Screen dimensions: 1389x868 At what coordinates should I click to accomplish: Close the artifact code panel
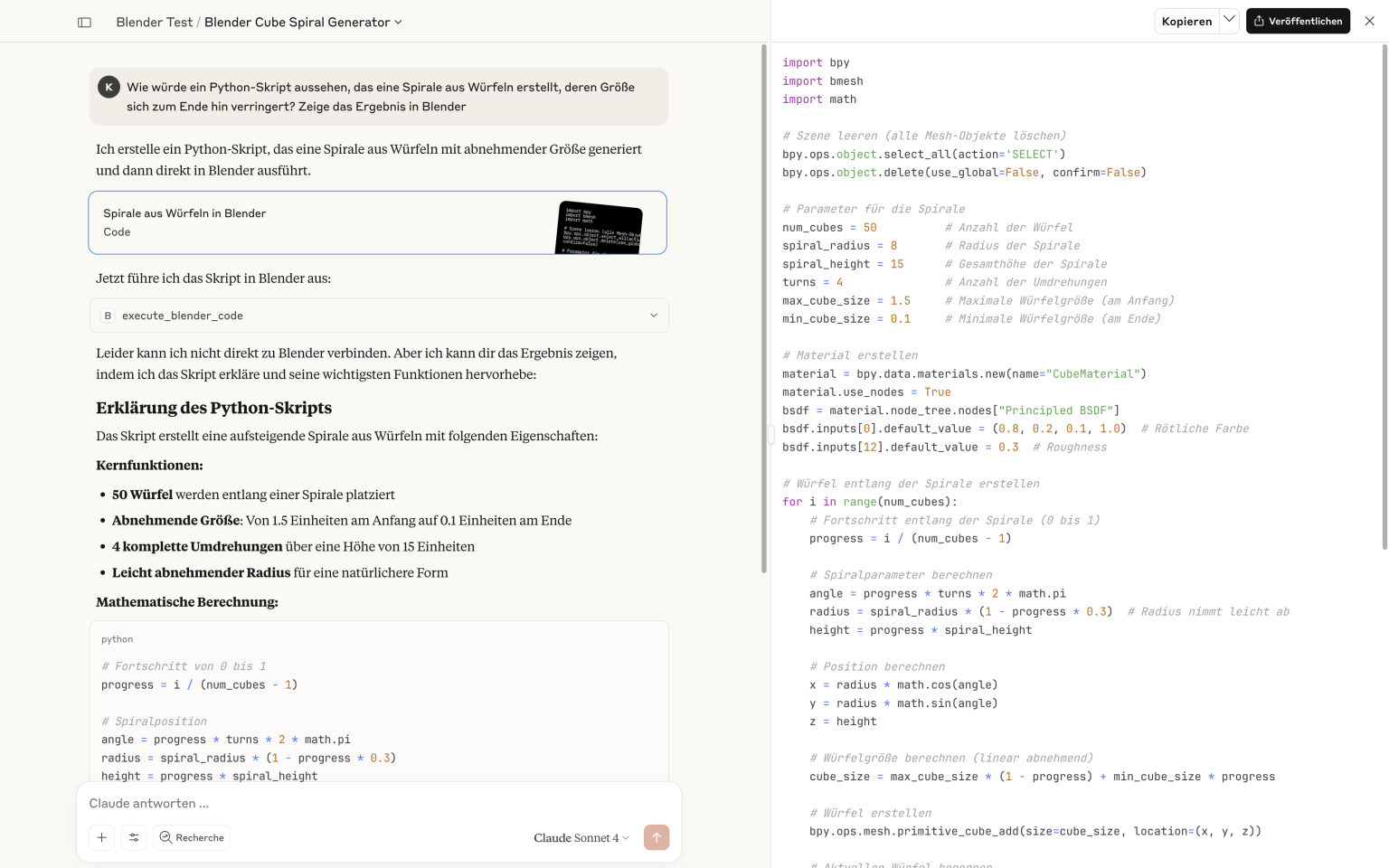click(1369, 21)
